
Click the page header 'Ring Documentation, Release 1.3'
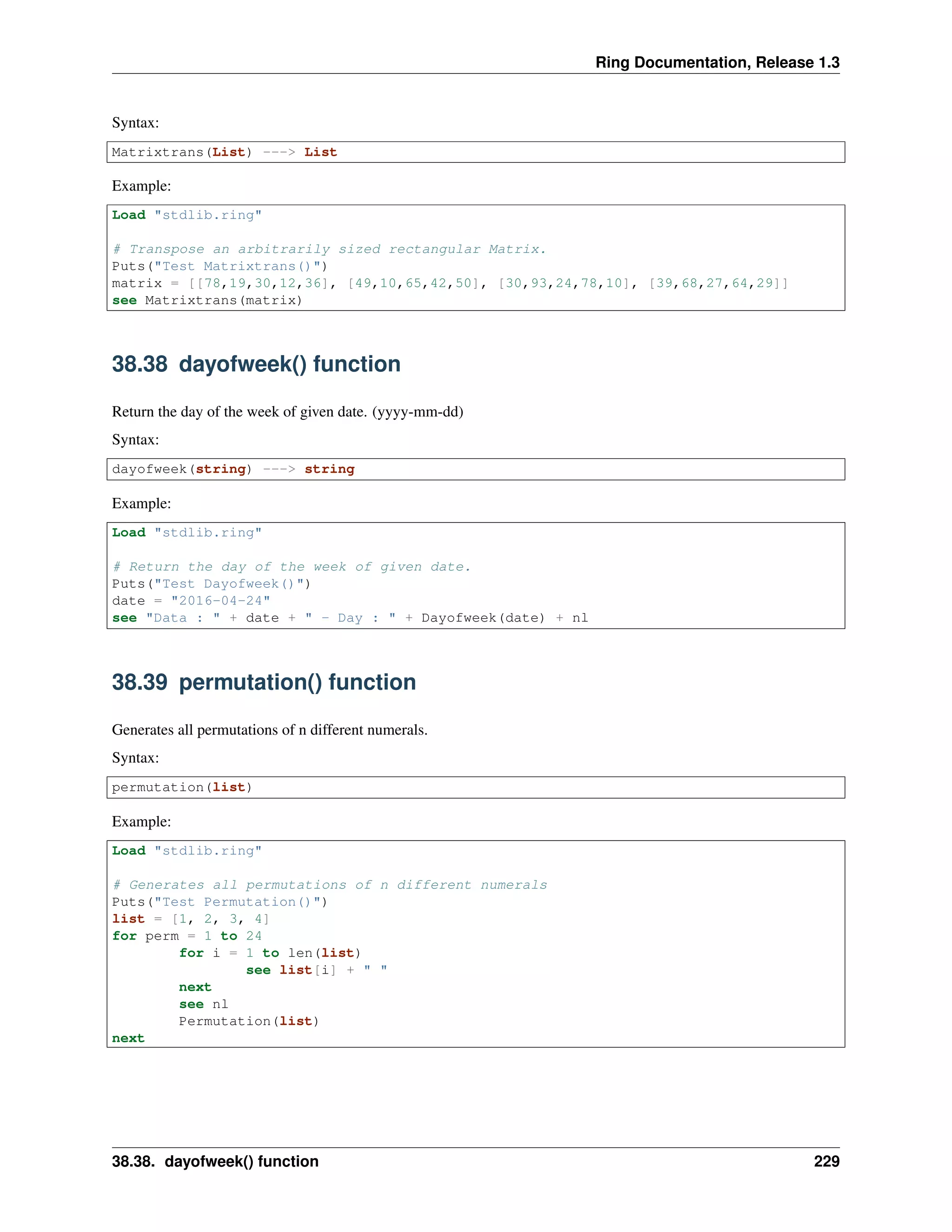[717, 62]
